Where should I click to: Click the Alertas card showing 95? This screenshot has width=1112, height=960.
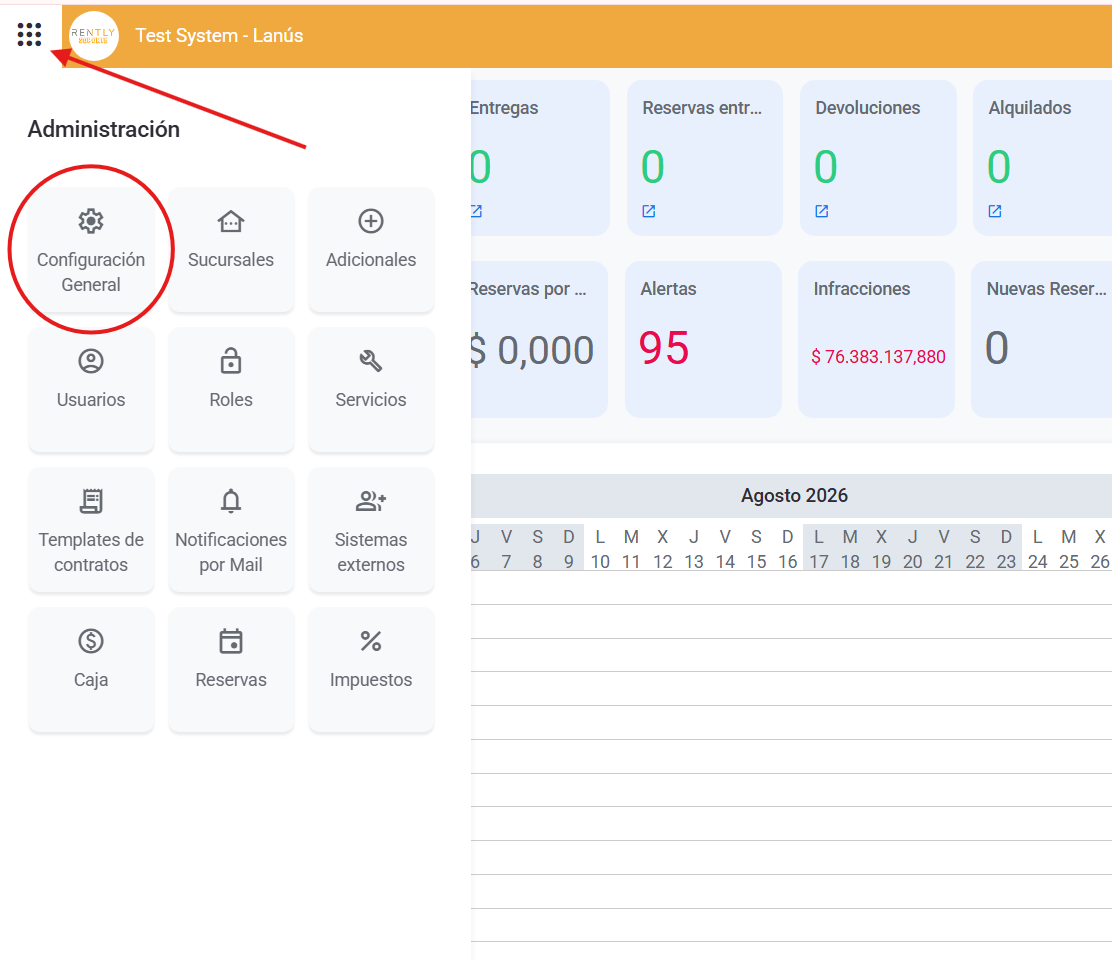(x=704, y=339)
